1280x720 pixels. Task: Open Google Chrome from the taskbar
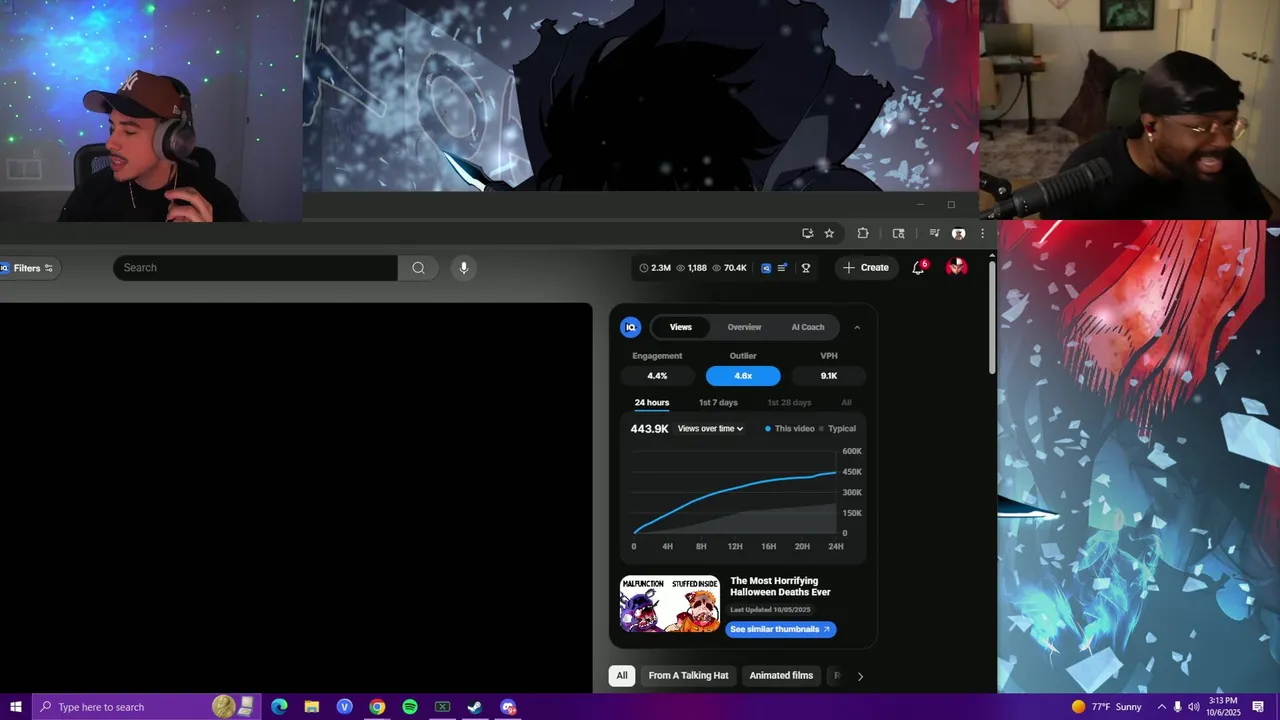377,707
